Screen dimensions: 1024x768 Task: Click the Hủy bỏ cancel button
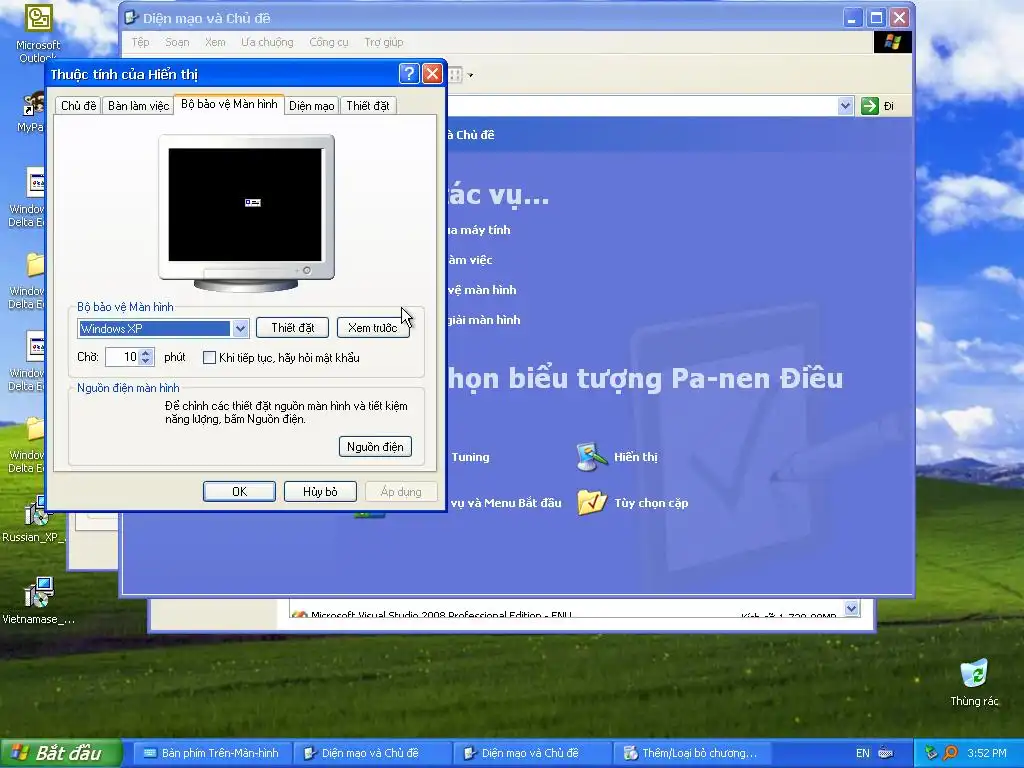[x=320, y=491]
